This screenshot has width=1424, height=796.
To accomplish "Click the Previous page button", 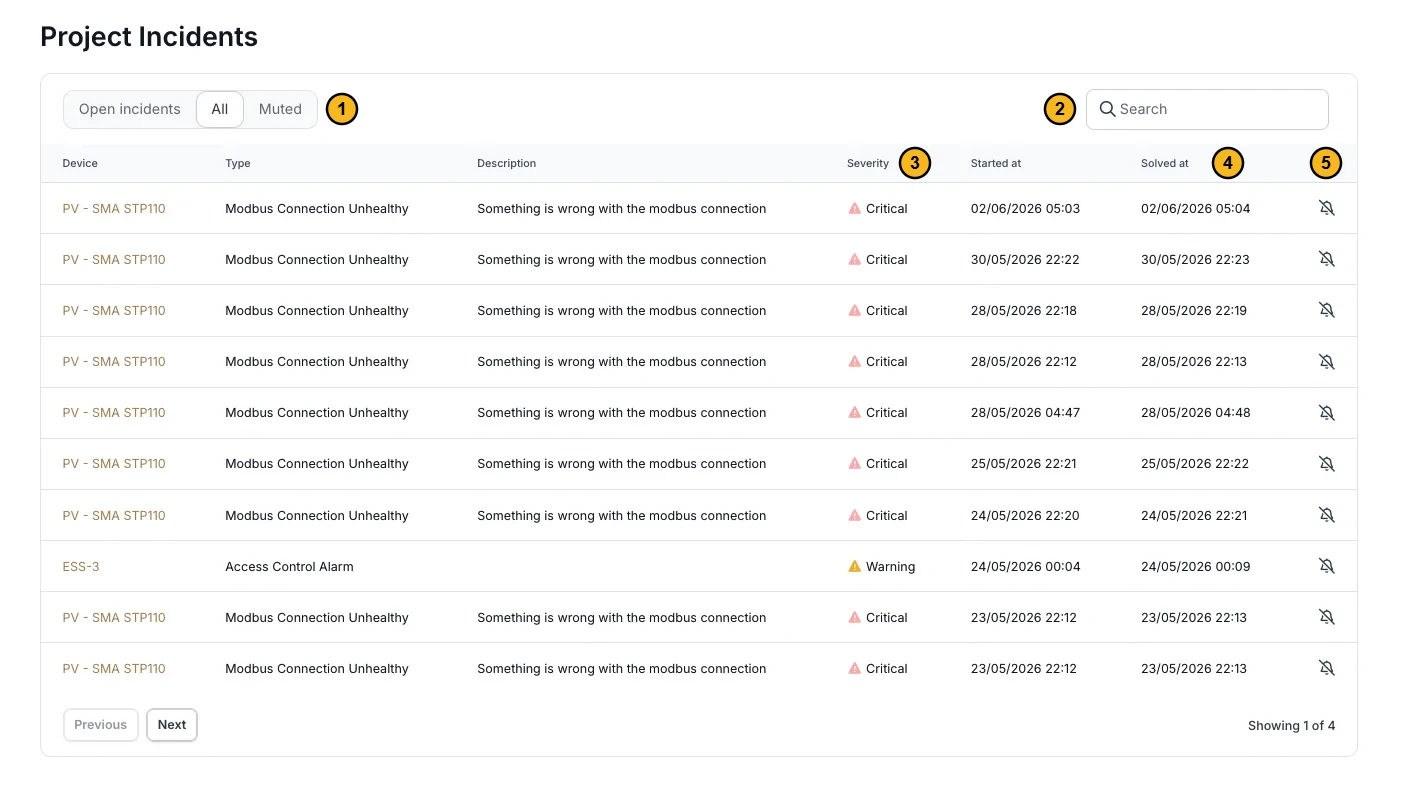I will 101,725.
